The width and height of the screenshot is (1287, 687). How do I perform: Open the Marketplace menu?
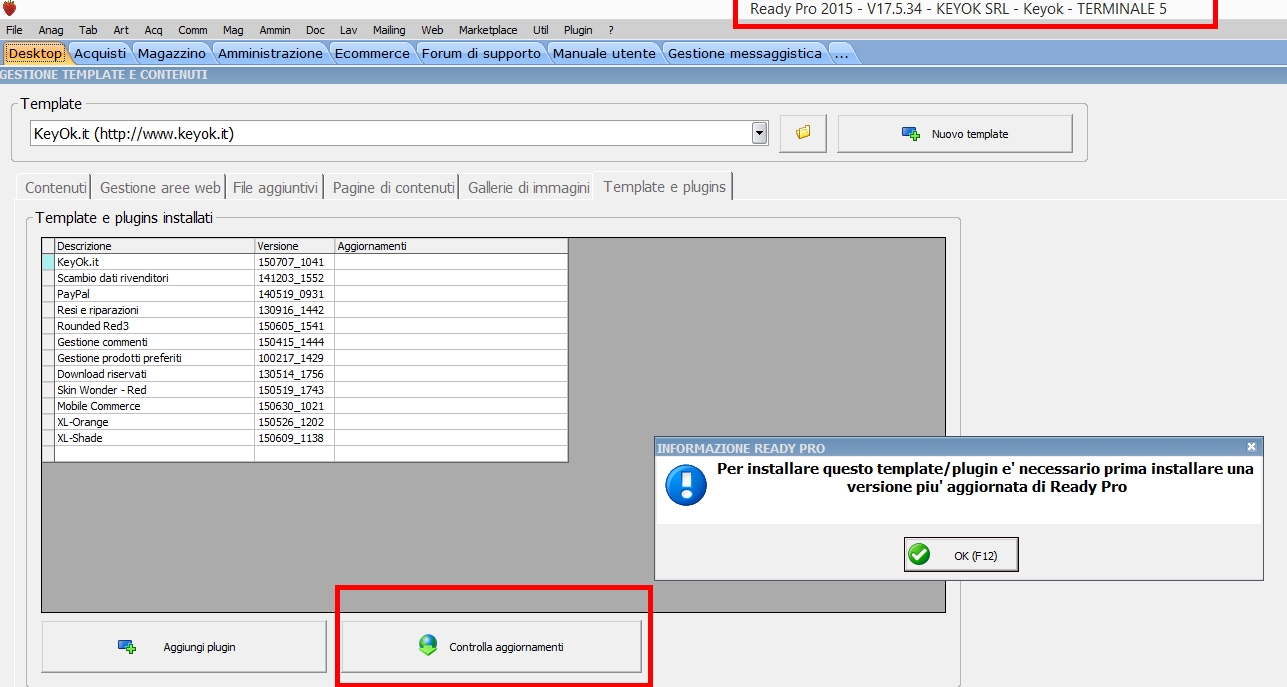point(488,30)
